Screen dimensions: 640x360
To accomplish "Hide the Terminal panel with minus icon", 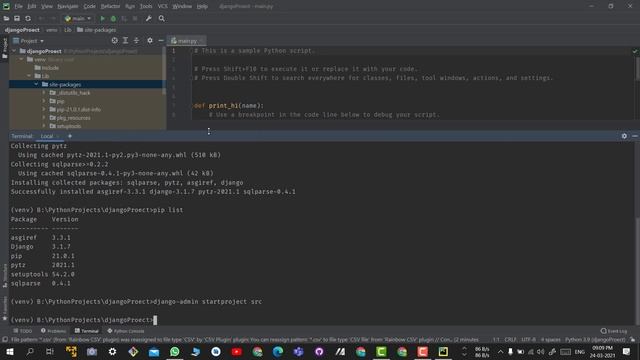I will point(635,136).
